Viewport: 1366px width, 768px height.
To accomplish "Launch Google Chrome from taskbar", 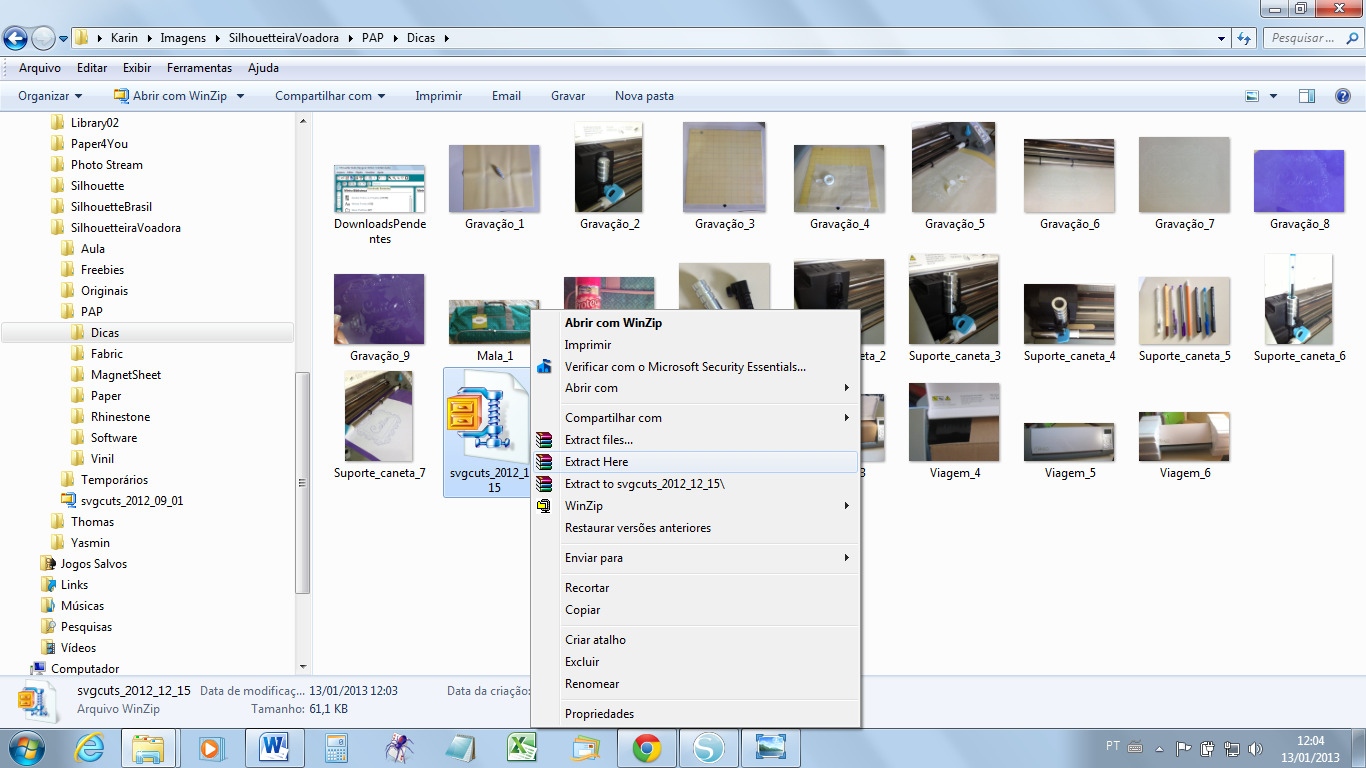I will pos(646,747).
